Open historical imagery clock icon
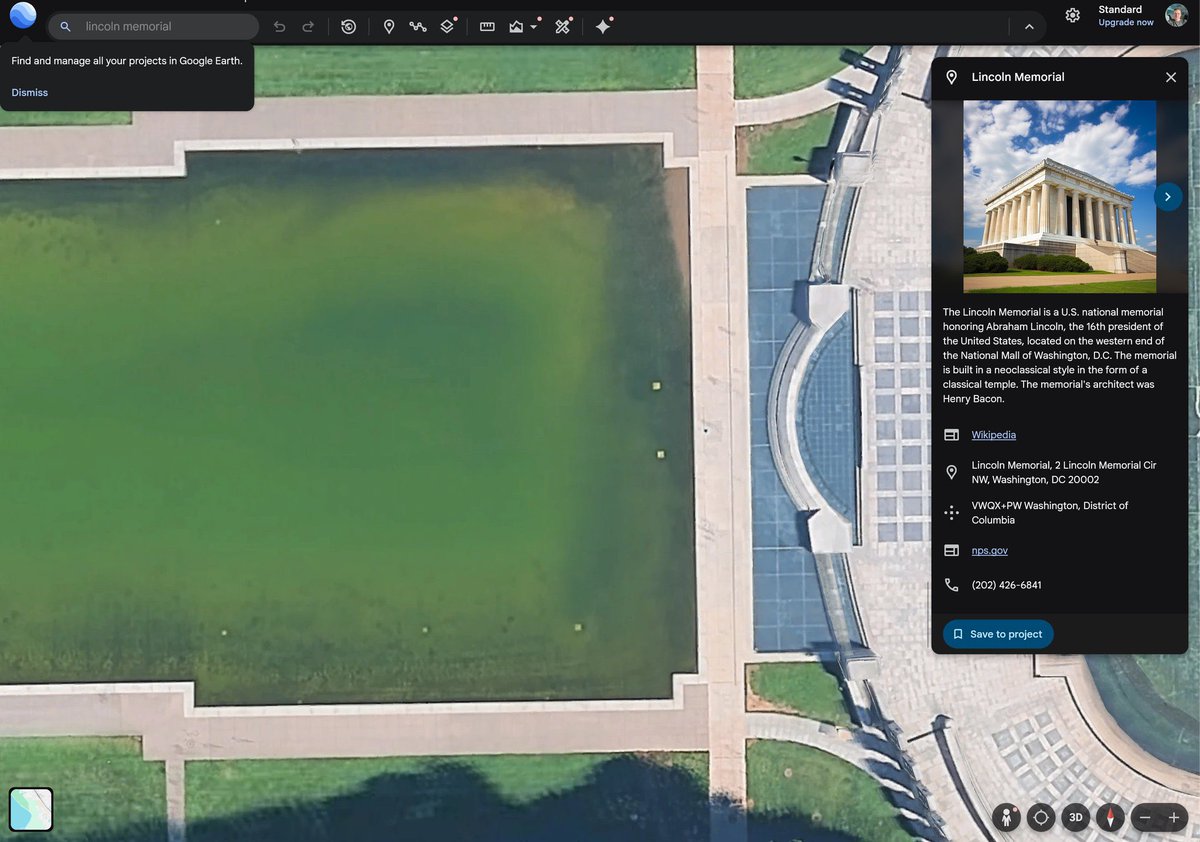Viewport: 1200px width, 842px height. (348, 27)
